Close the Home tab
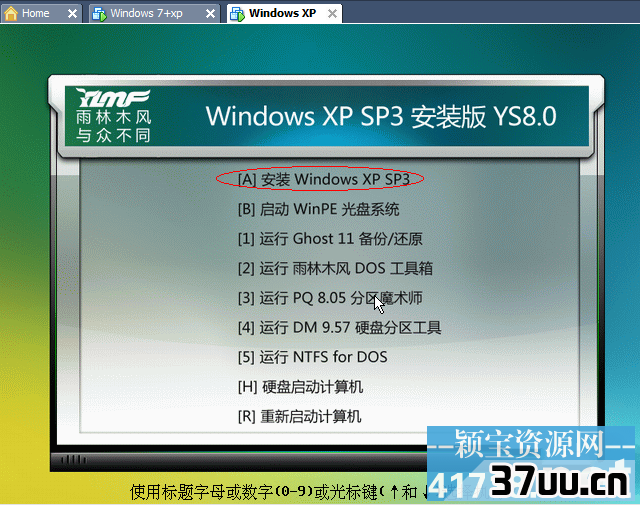This screenshot has width=640, height=506. 72,14
